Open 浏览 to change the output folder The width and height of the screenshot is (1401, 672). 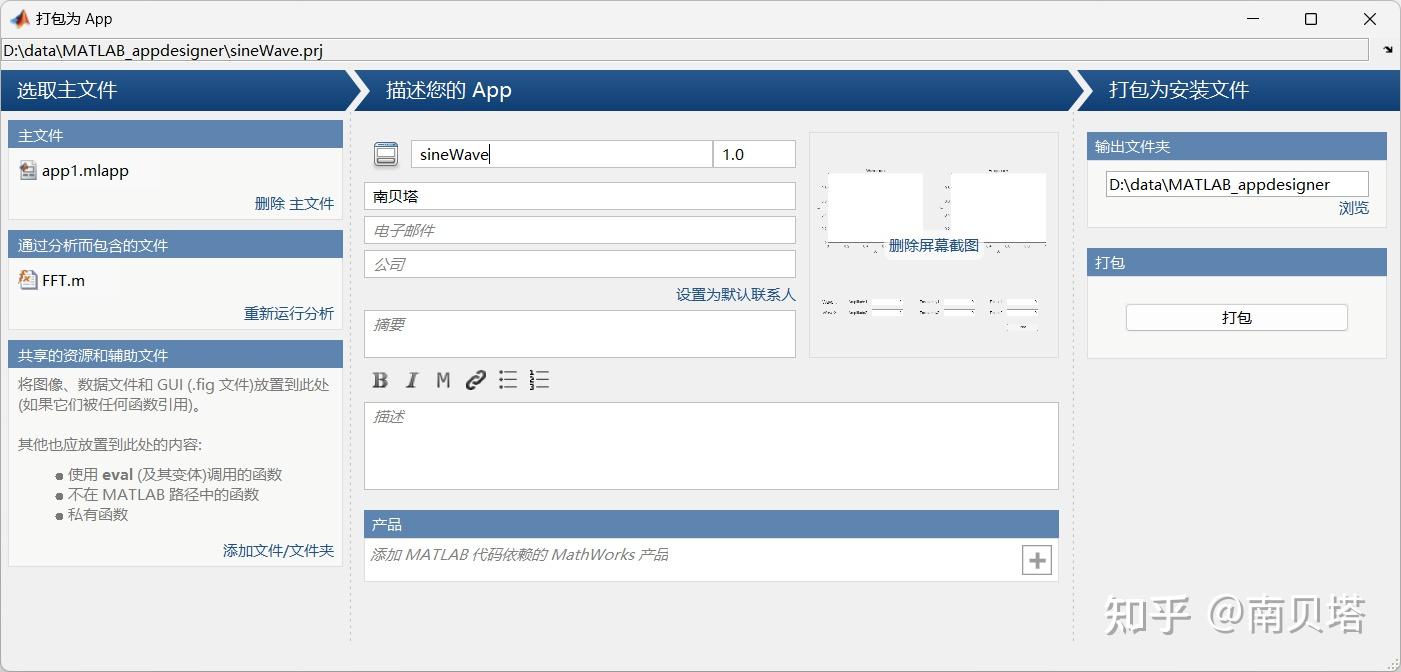tap(1354, 208)
